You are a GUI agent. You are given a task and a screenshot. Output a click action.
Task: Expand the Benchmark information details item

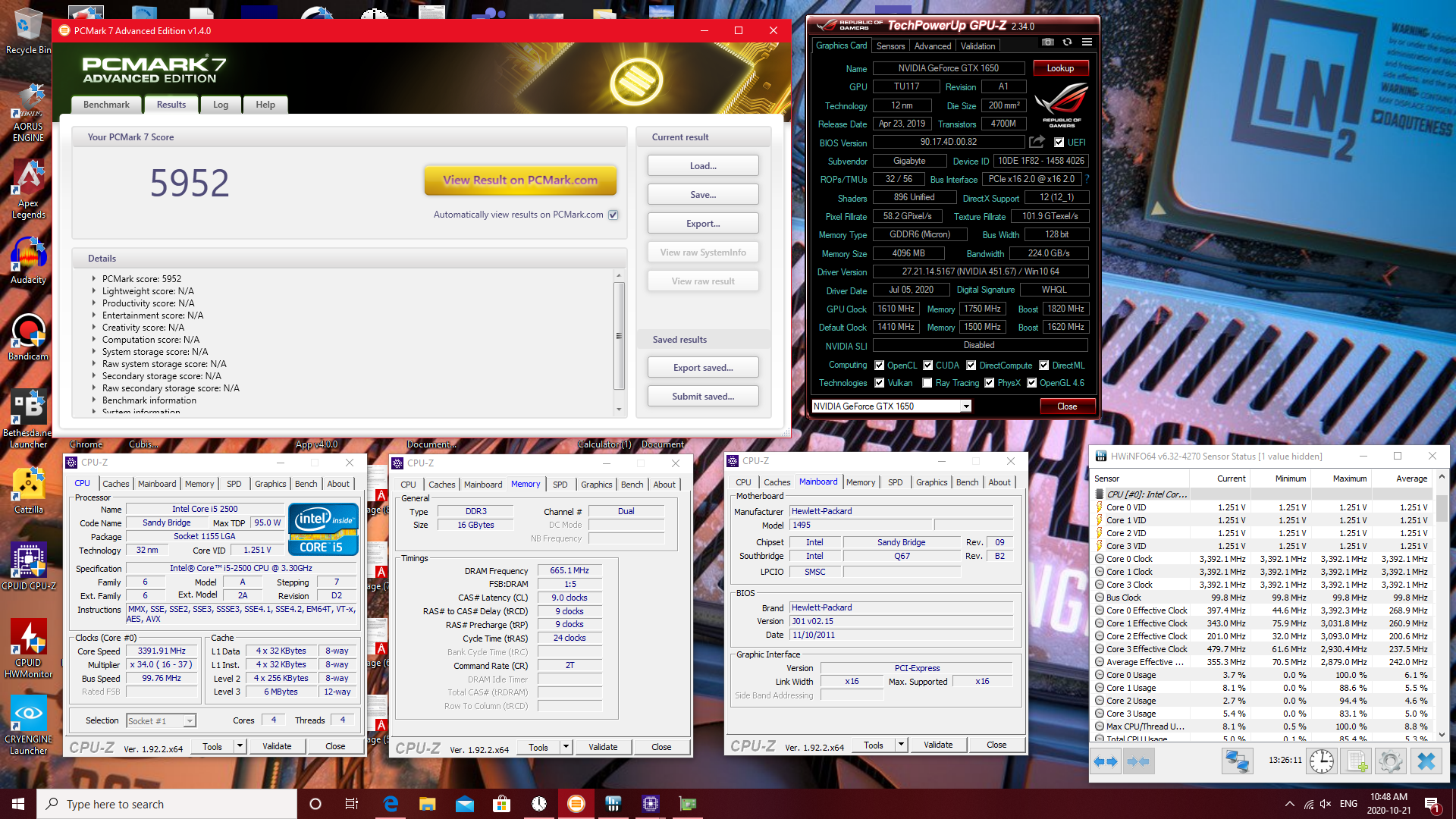coord(95,400)
